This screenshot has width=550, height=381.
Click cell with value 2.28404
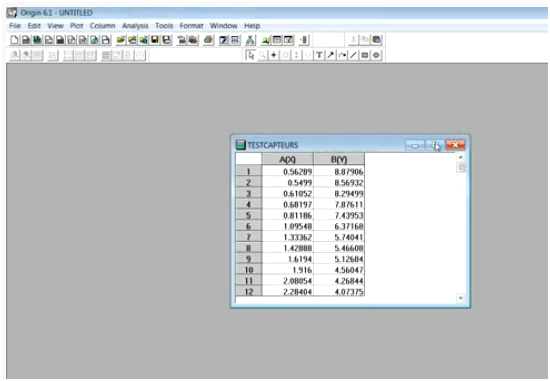tap(287, 291)
